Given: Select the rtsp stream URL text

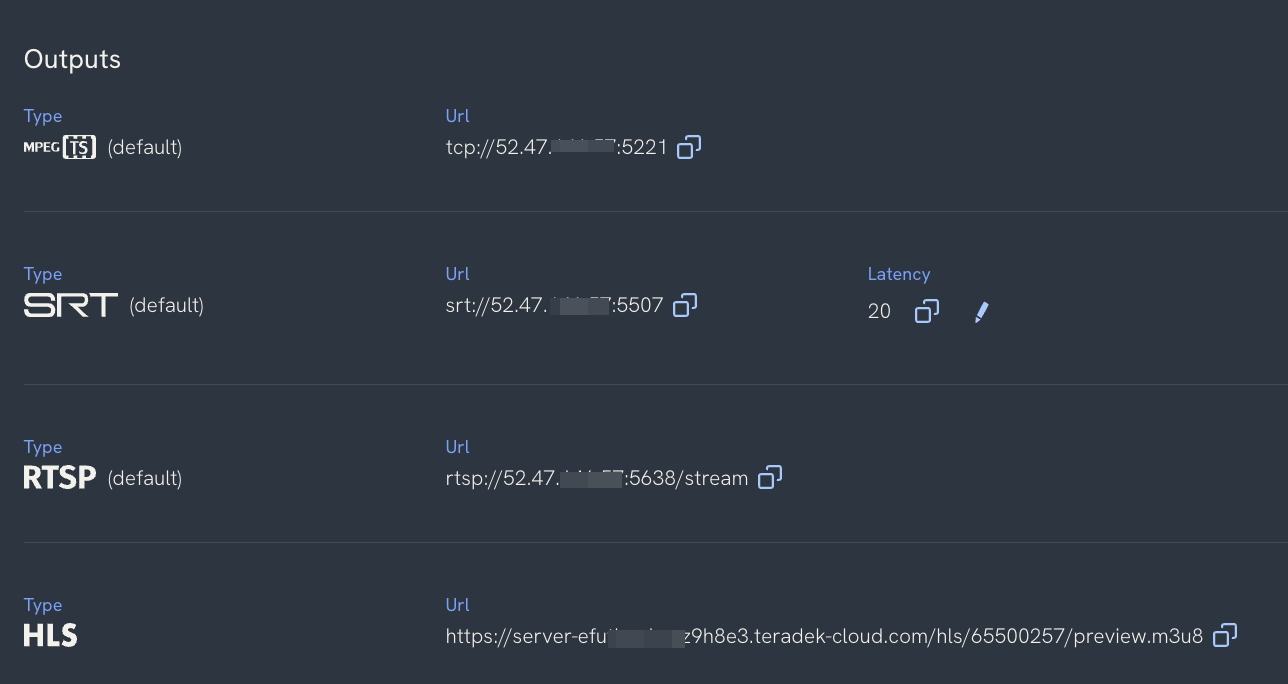Looking at the screenshot, I should (x=597, y=478).
